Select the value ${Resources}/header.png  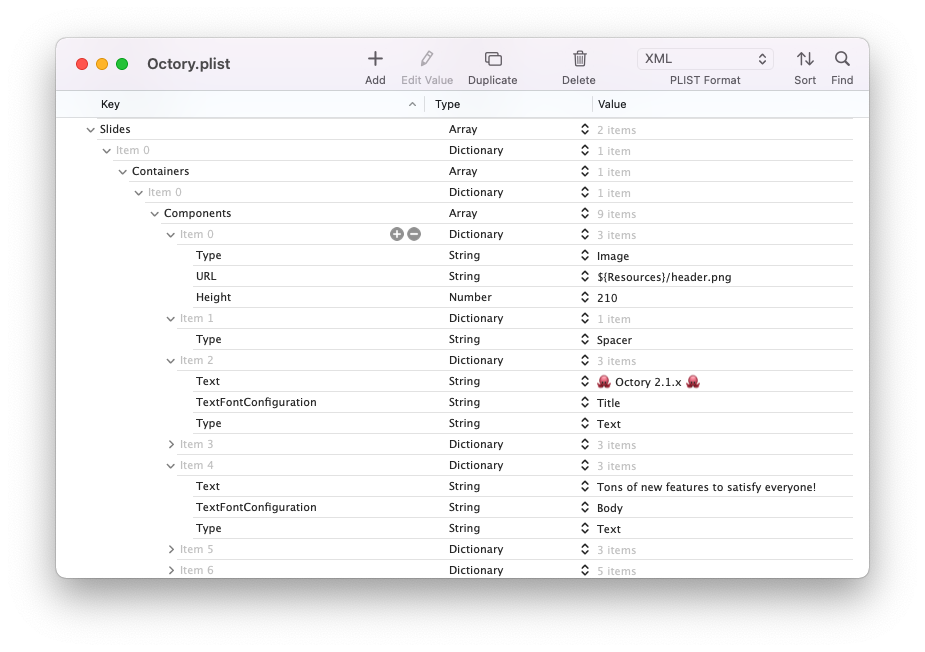pos(664,277)
